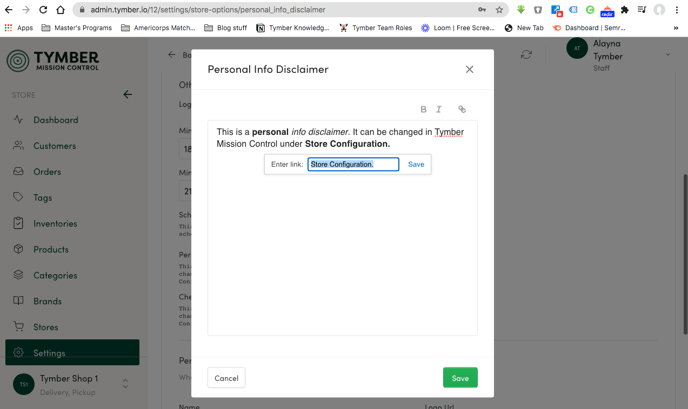The image size is (688, 409).
Task: Collapse the sidebar with the back arrow
Action: [x=127, y=95]
